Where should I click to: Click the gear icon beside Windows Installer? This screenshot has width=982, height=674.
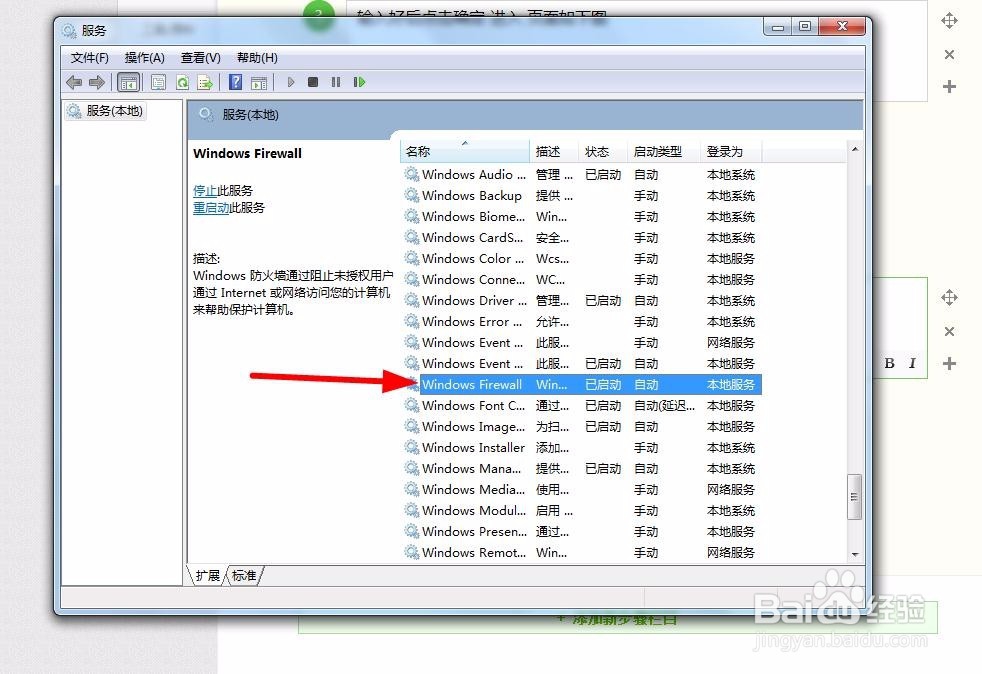(411, 447)
